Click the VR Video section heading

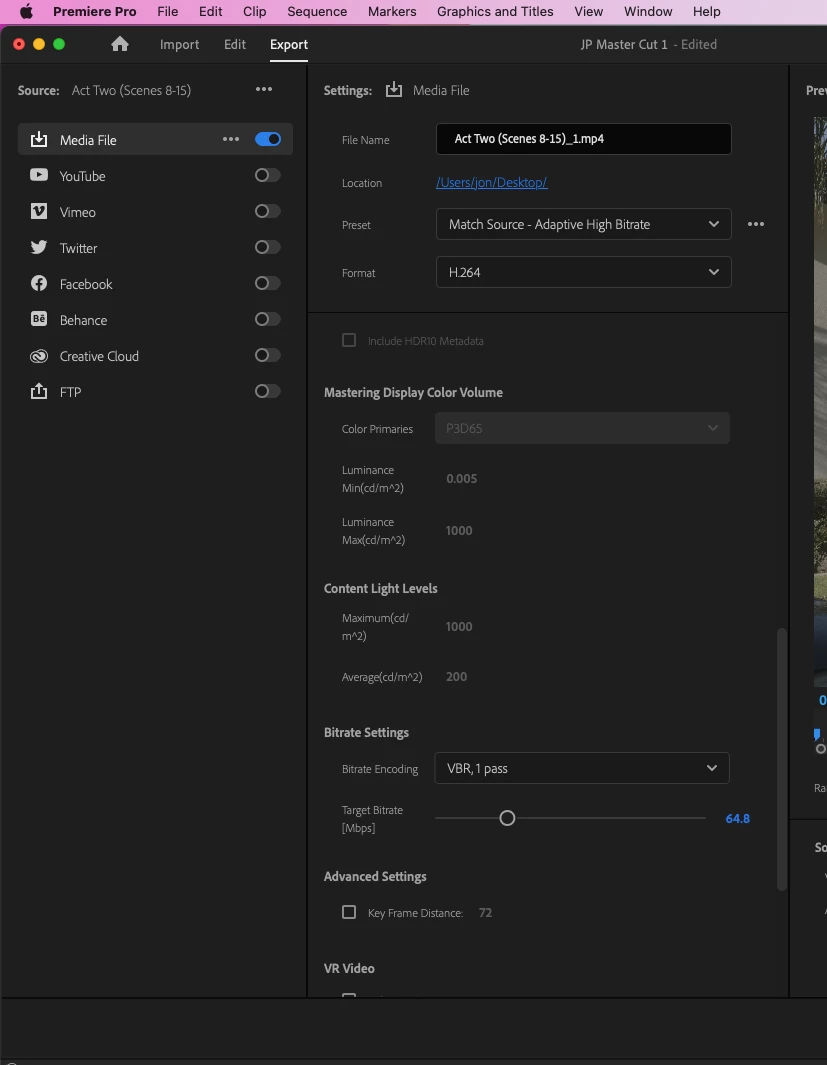[x=349, y=968]
